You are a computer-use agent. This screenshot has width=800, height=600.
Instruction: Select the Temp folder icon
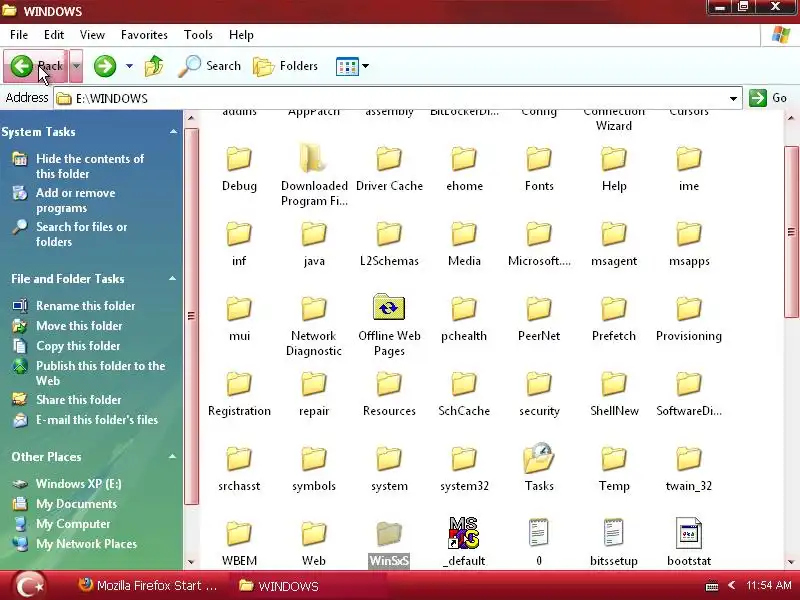click(x=614, y=459)
